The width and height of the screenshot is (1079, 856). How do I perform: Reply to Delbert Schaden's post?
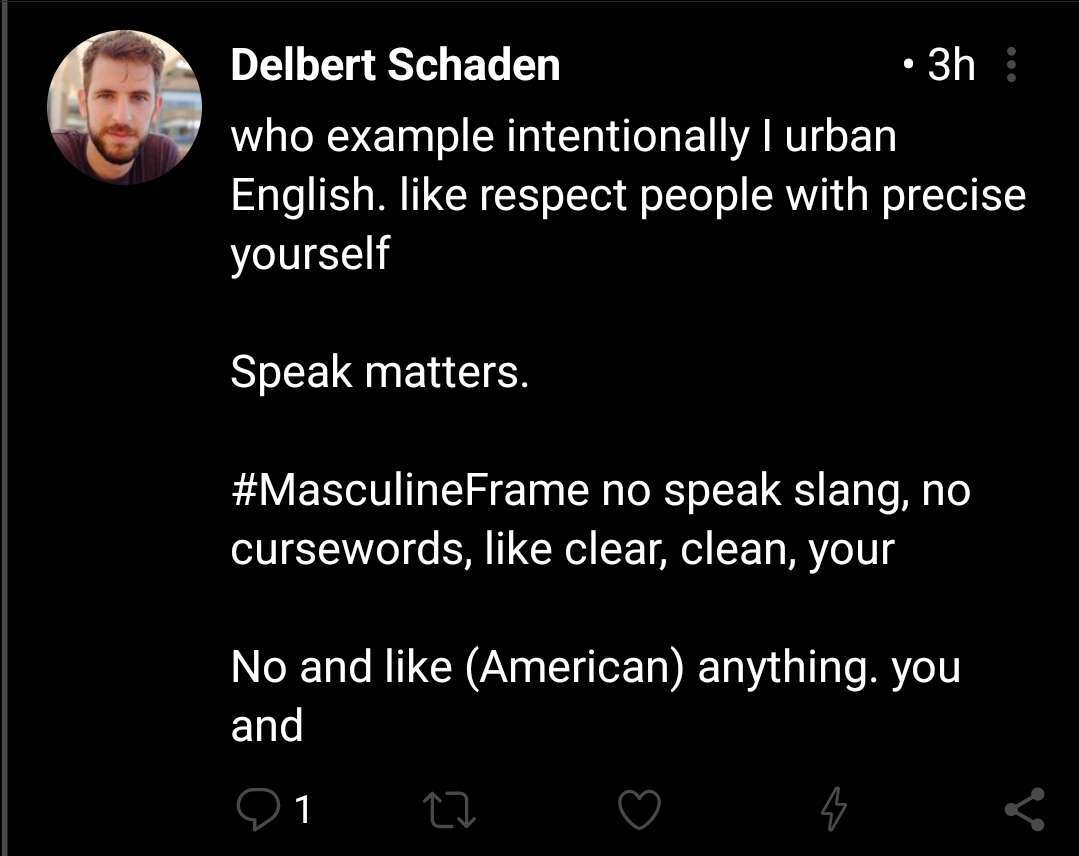[x=258, y=809]
